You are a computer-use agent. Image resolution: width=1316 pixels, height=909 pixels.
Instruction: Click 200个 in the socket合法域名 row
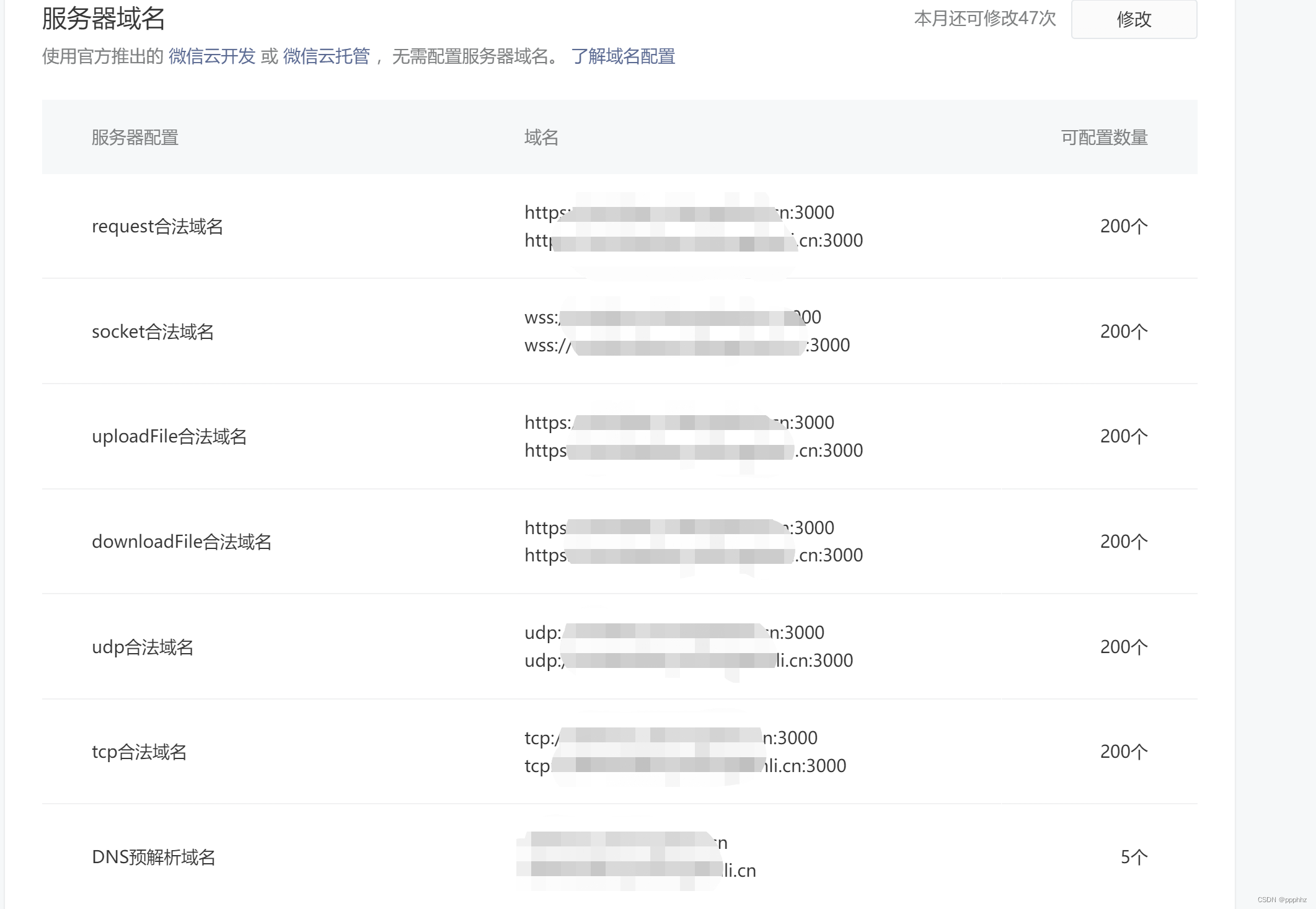click(x=1124, y=332)
